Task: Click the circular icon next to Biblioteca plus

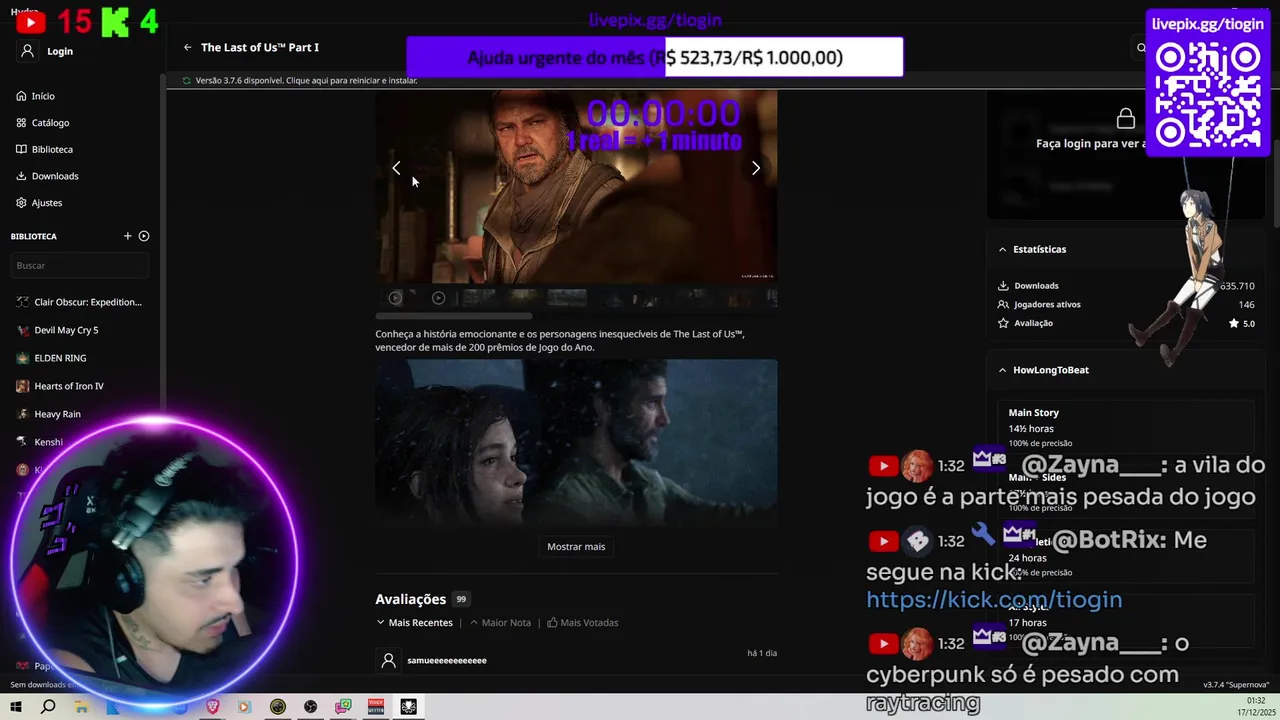Action: pos(144,236)
